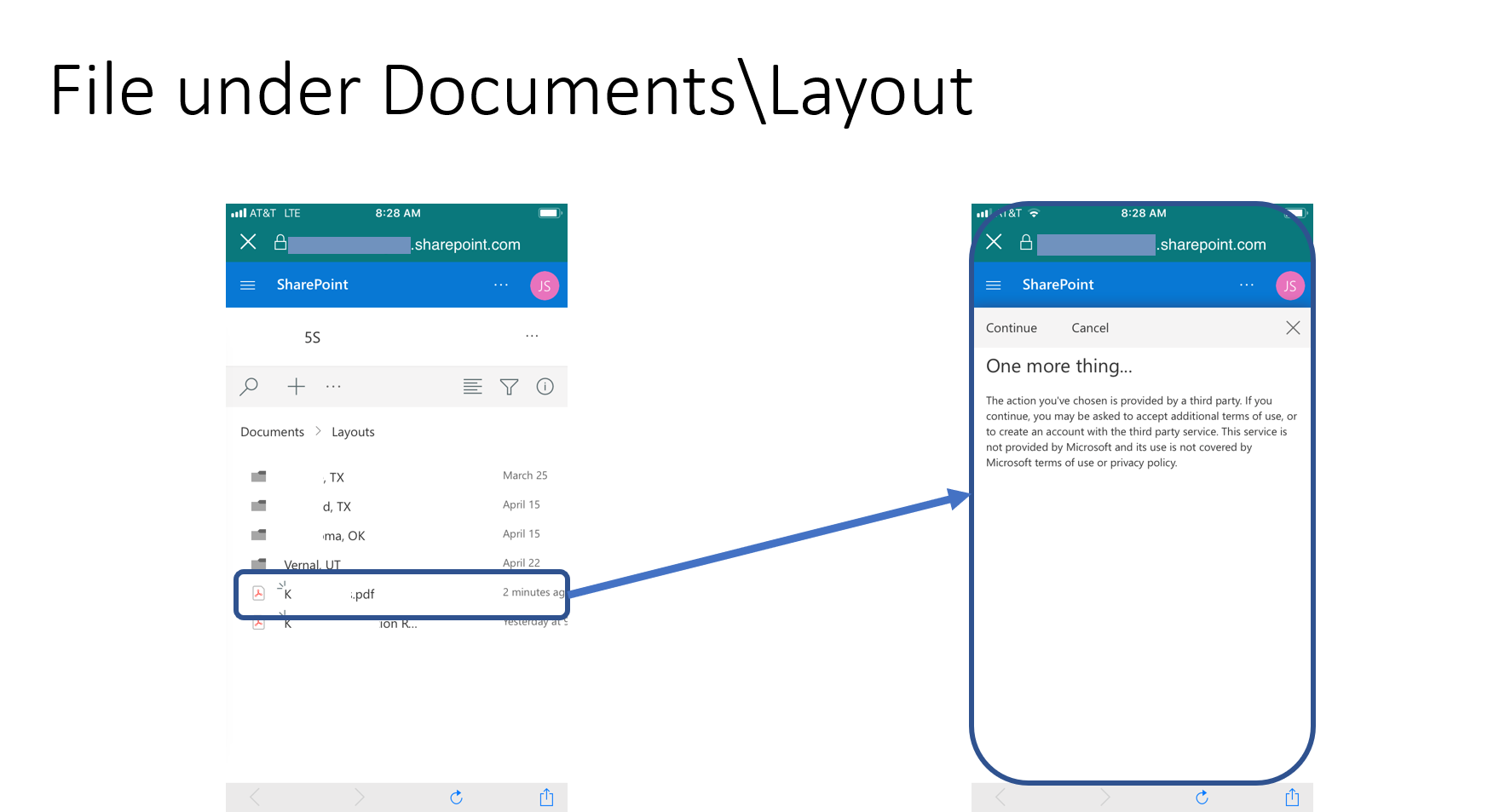Close the browser view in left phone
This screenshot has width=1505, height=812.
point(248,242)
